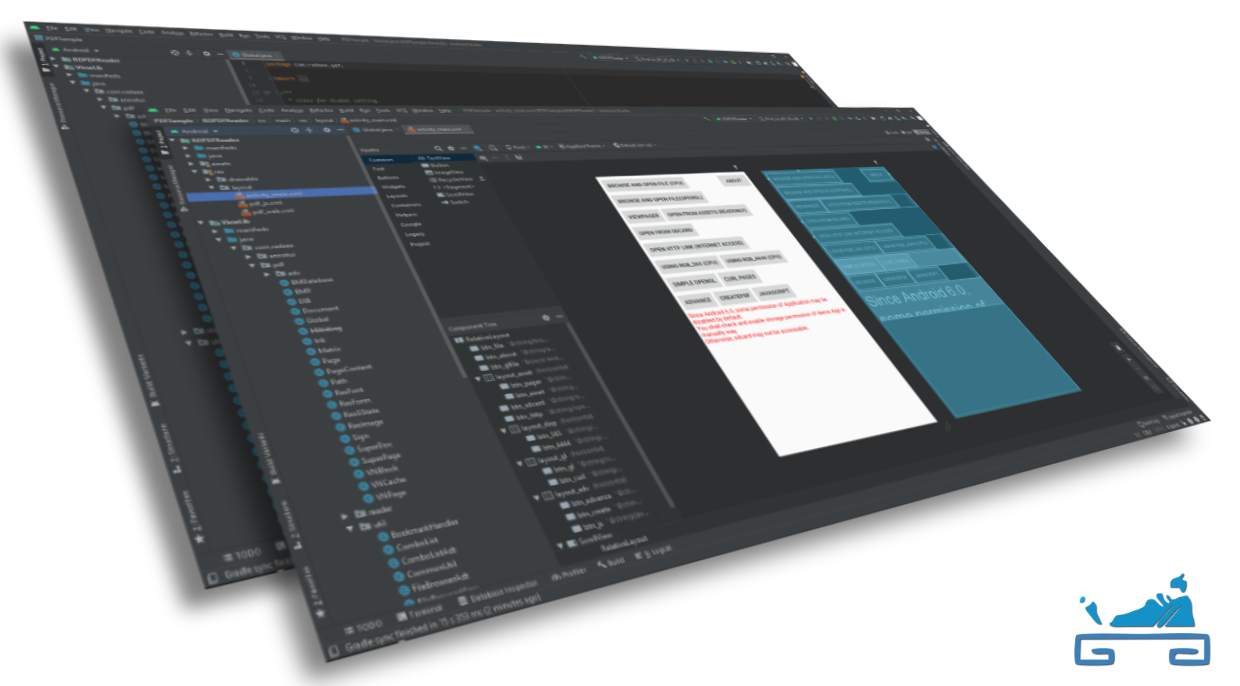Select activity_main.xml in the front window's project tree
The image size is (1240, 686).
click(x=274, y=194)
